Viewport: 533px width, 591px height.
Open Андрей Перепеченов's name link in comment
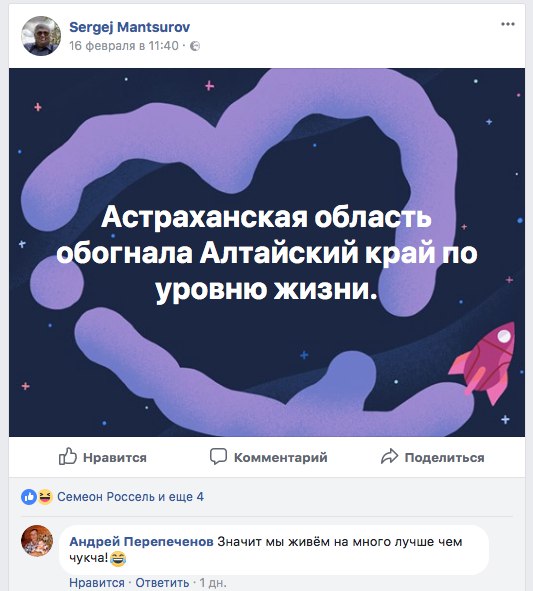pyautogui.click(x=141, y=542)
